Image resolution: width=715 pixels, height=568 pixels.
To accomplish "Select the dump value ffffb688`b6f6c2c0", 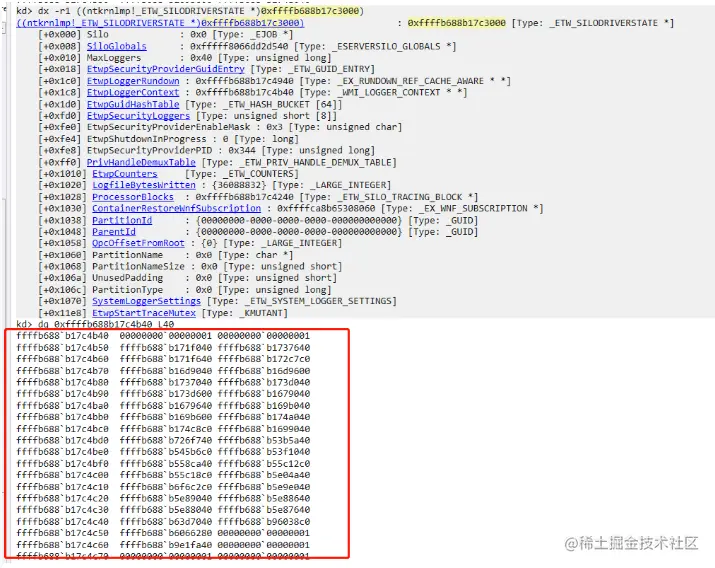I will tap(166, 486).
